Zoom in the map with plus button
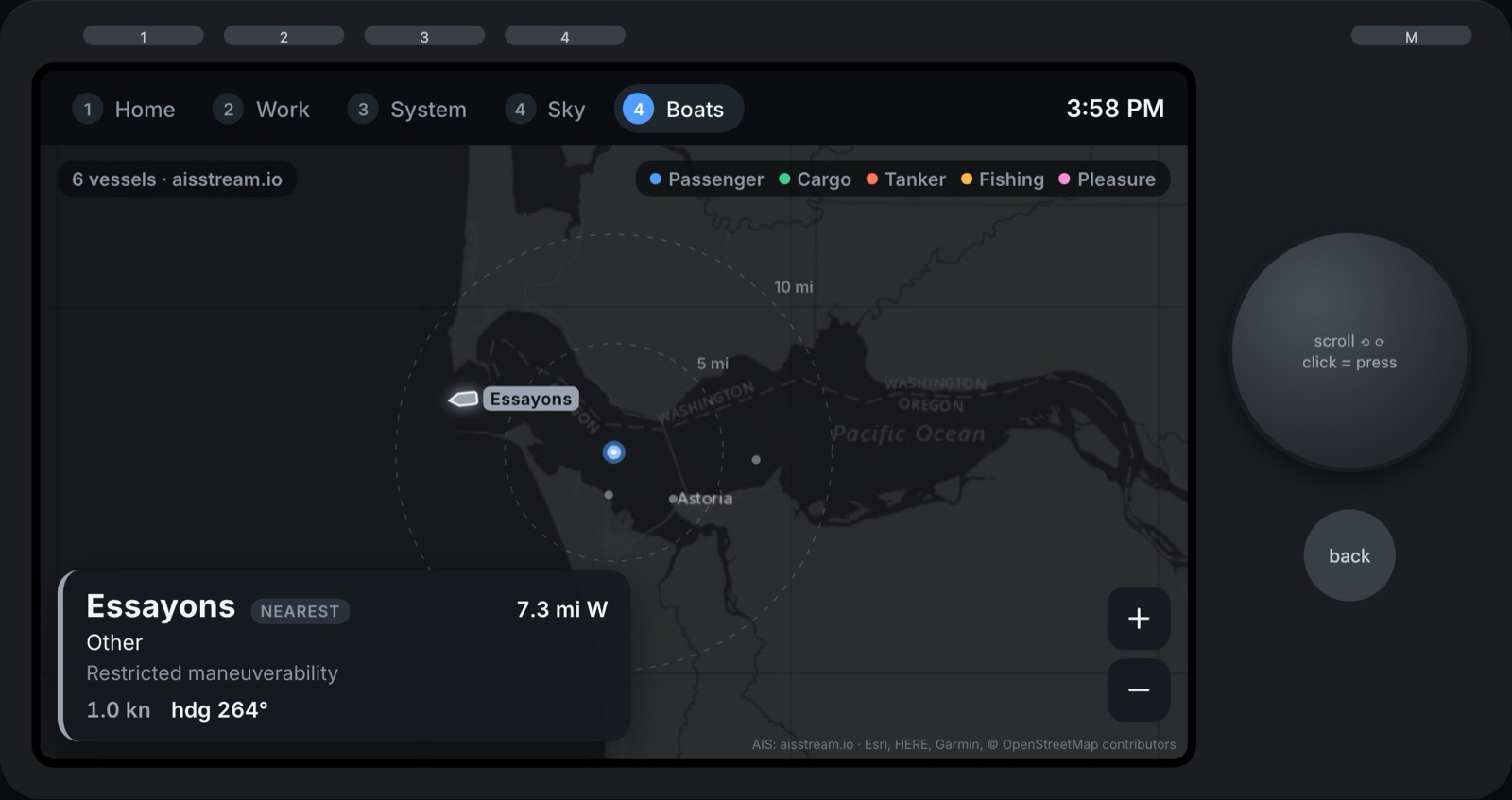The height and width of the screenshot is (800, 1512). 1139,619
